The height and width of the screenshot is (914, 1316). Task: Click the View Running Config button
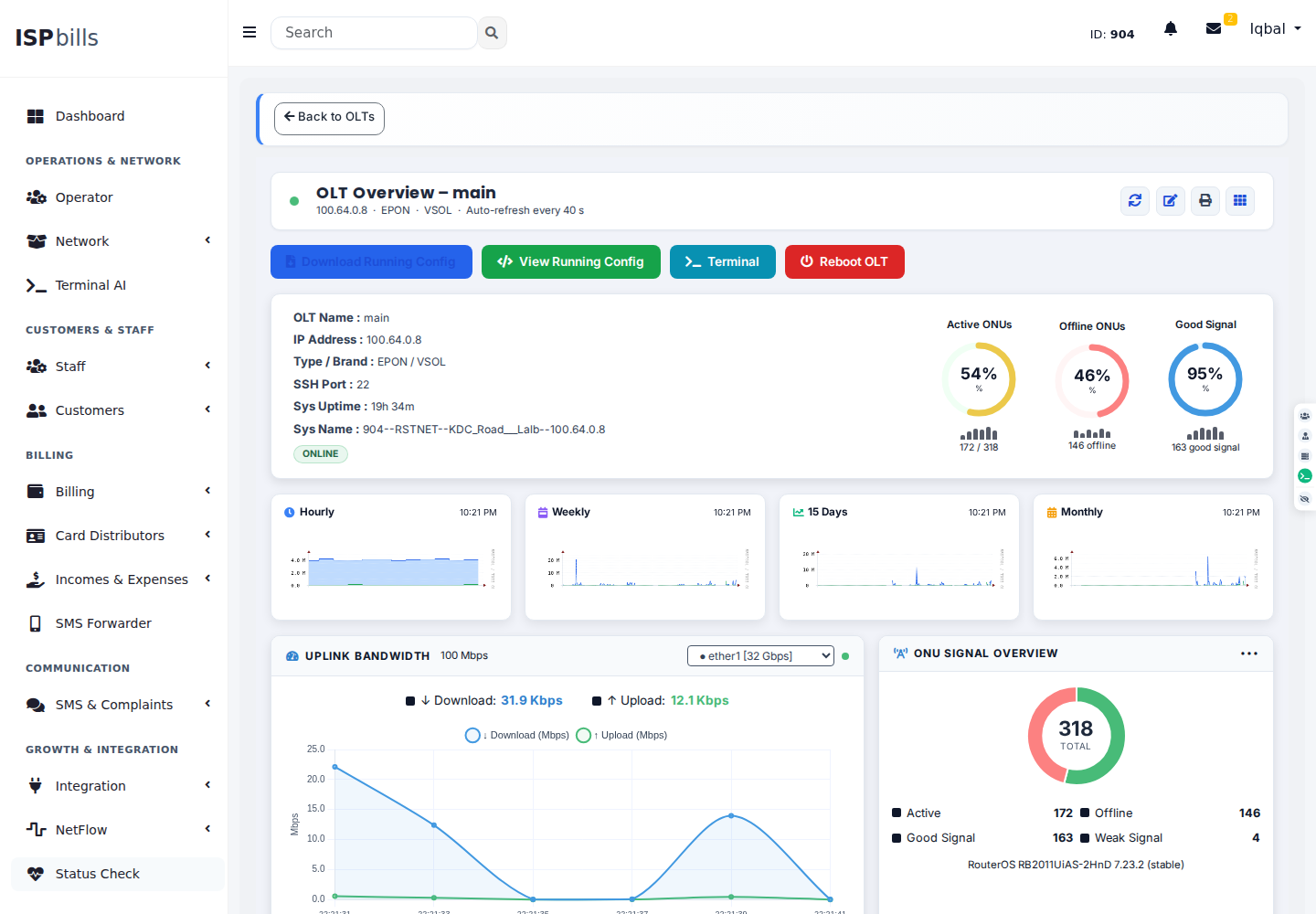[x=571, y=261]
